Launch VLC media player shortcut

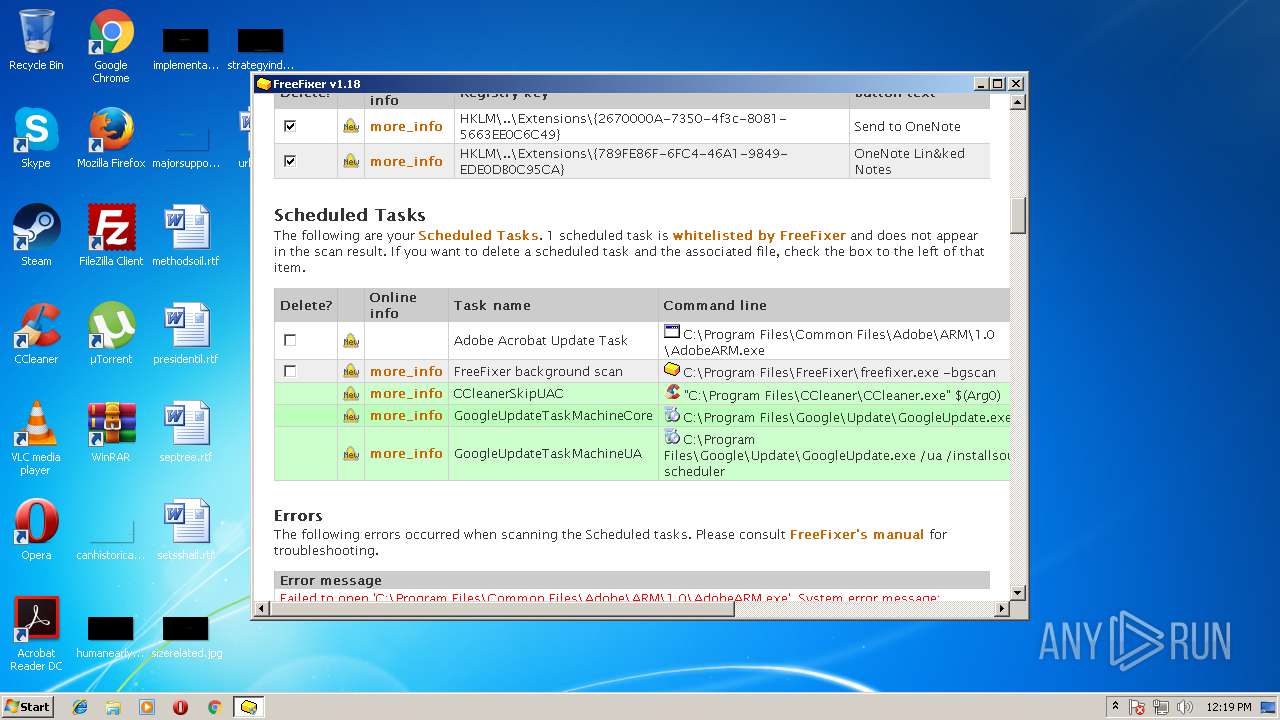(36, 438)
